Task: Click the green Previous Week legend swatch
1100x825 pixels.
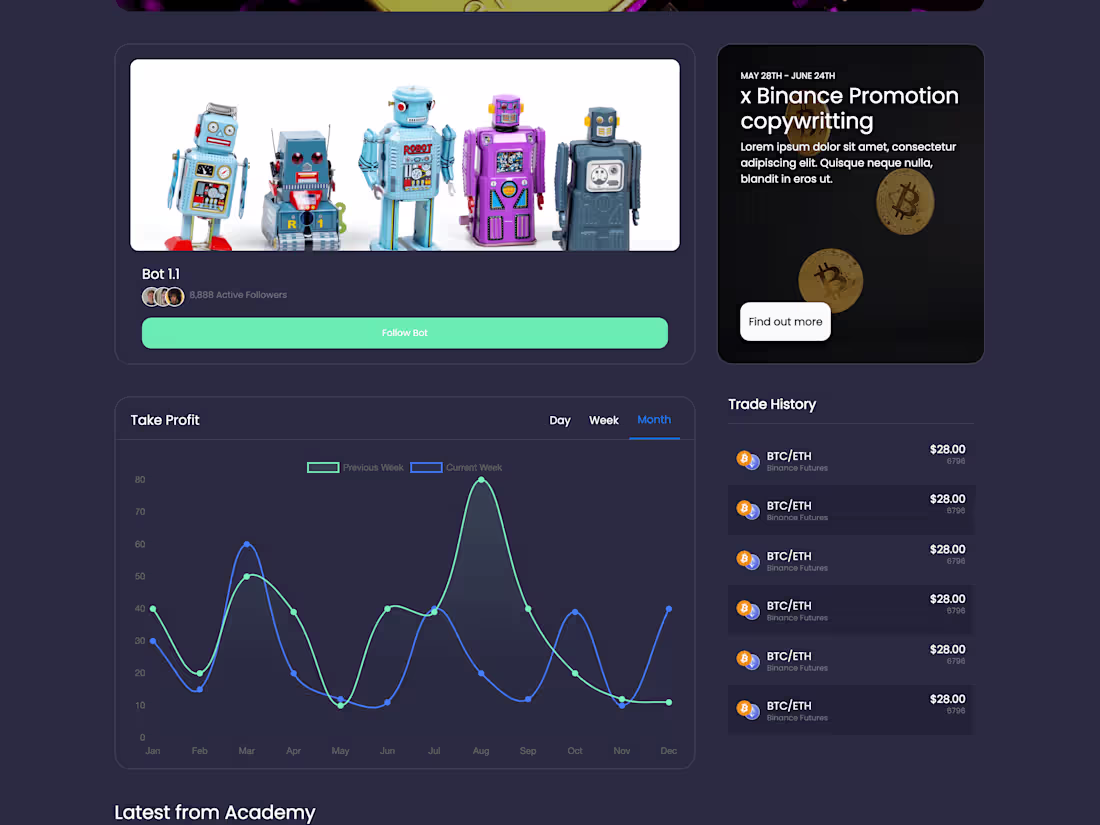Action: [x=322, y=467]
